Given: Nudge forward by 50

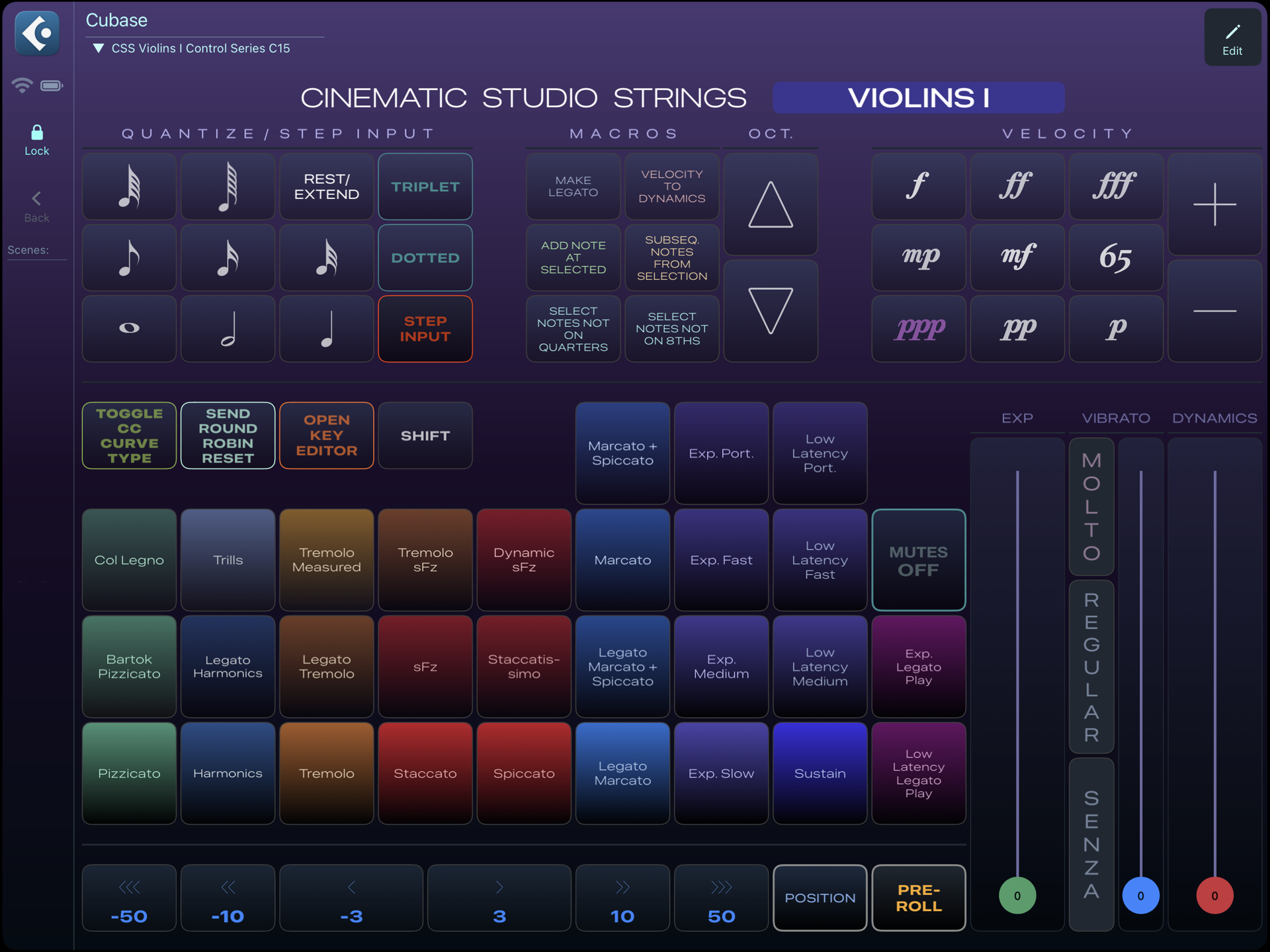Looking at the screenshot, I should click(x=721, y=898).
